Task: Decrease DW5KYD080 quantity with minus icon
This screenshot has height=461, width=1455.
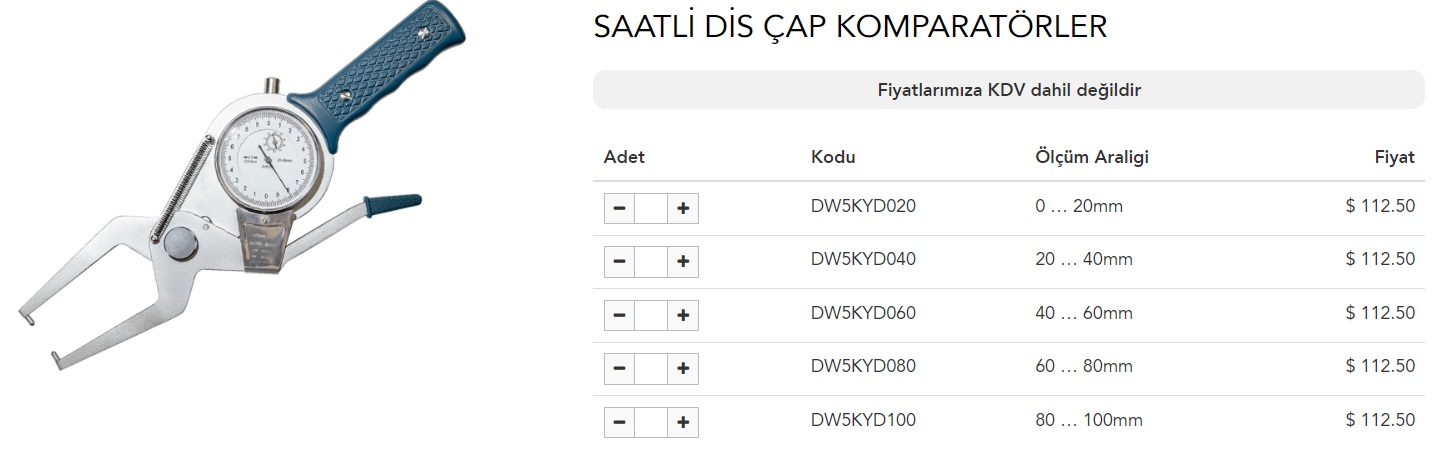Action: (619, 368)
